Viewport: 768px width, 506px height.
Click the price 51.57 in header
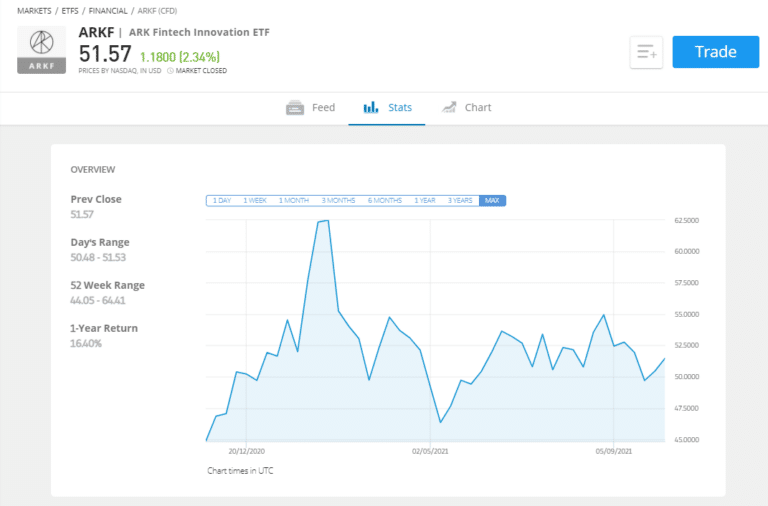(105, 54)
